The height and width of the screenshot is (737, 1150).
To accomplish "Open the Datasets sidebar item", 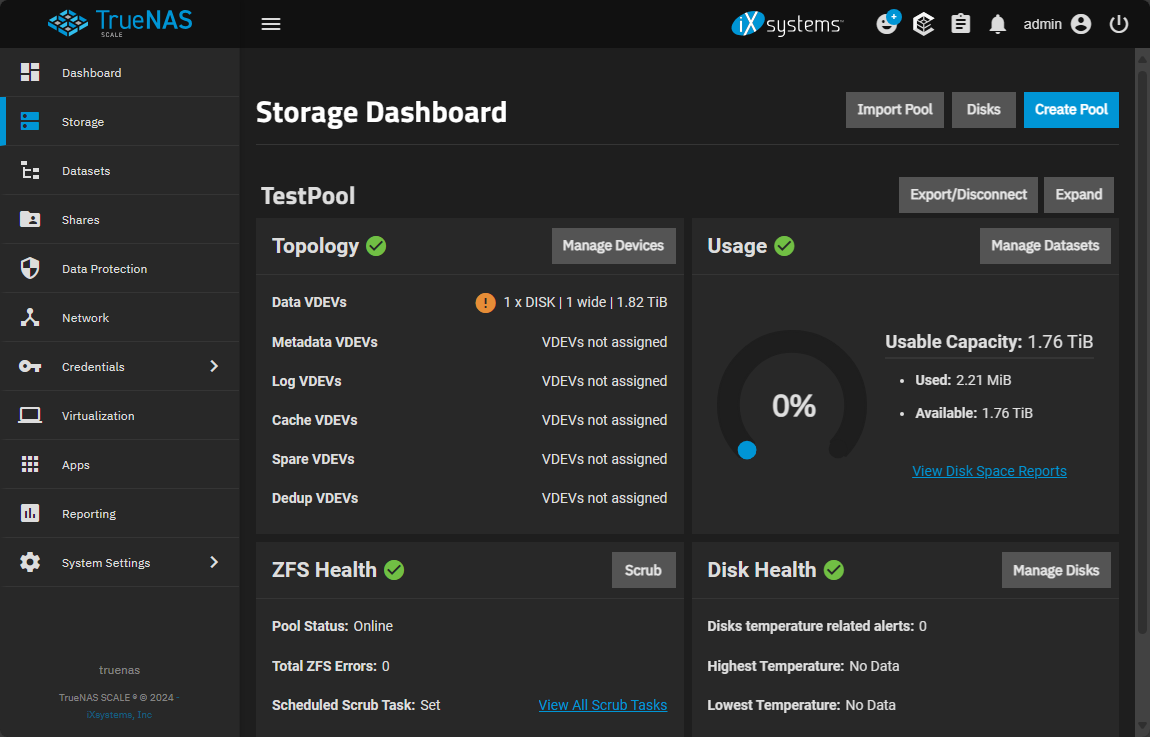I will click(121, 170).
